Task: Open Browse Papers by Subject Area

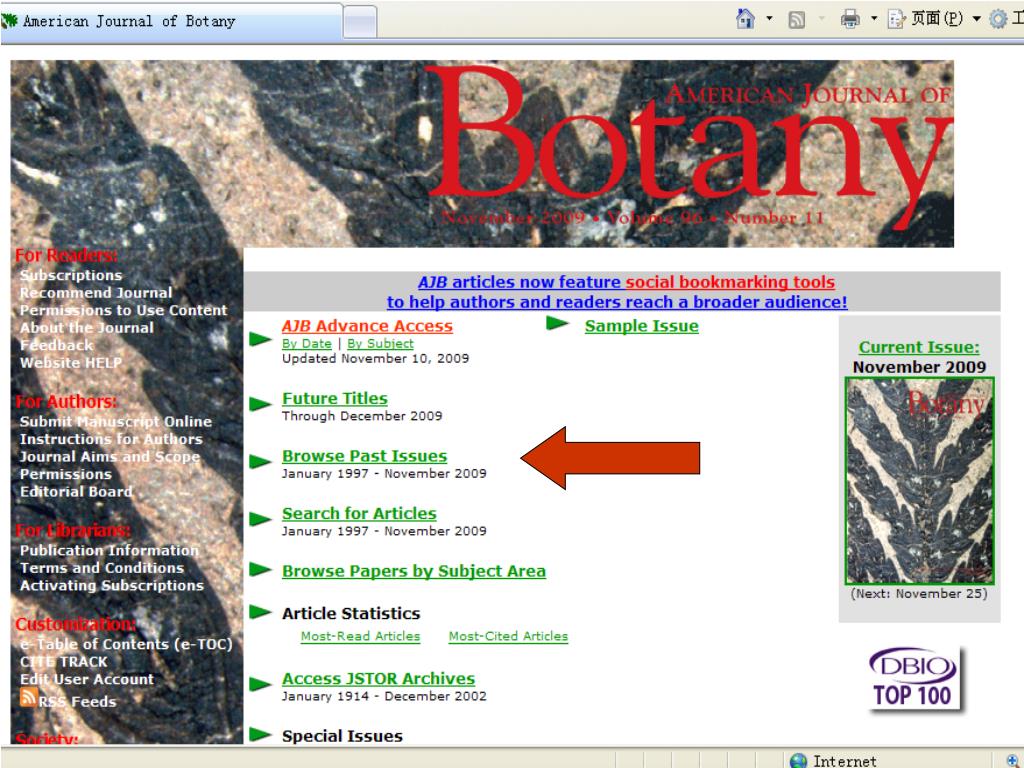Action: (x=413, y=571)
